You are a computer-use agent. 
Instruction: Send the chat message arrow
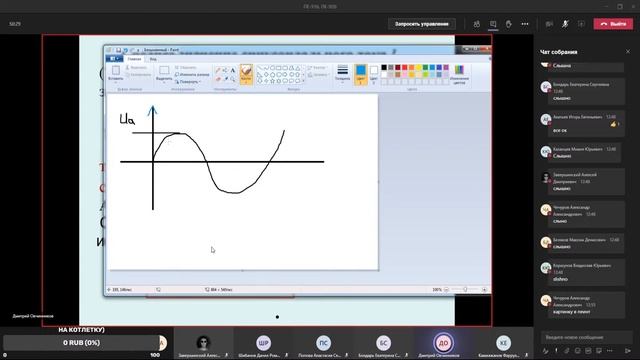(x=628, y=351)
